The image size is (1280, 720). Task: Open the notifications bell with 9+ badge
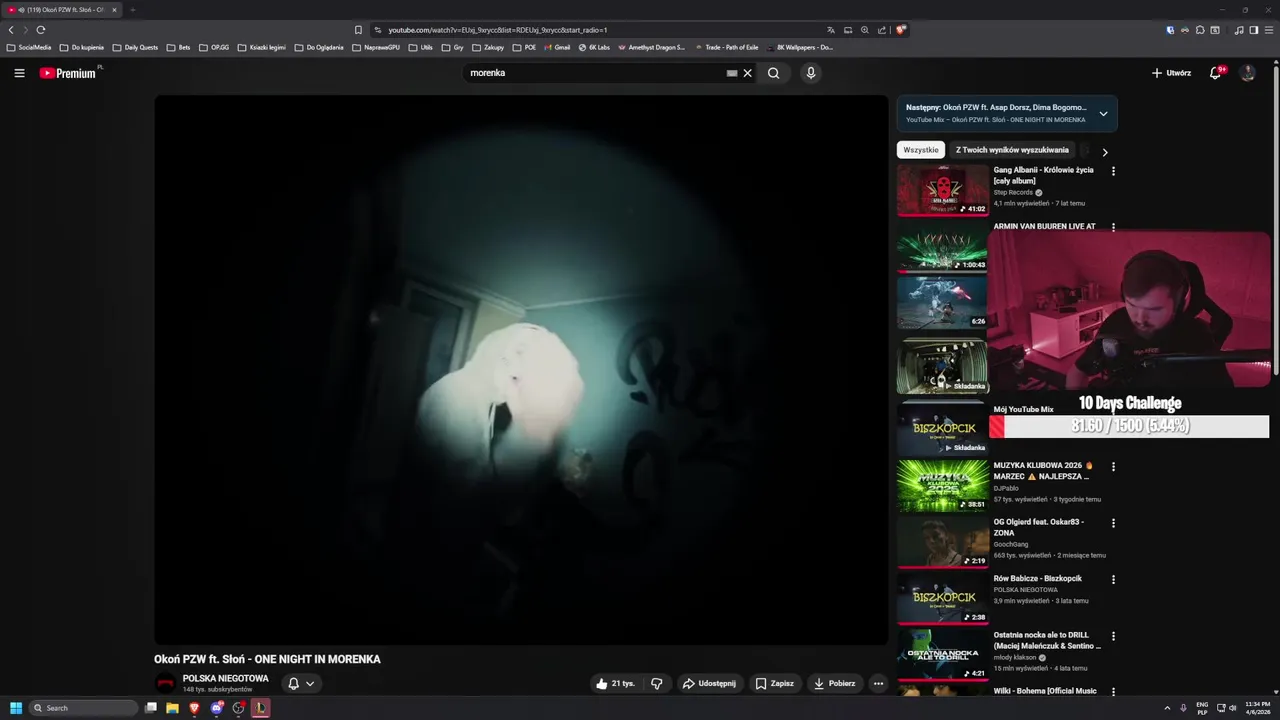[1216, 73]
